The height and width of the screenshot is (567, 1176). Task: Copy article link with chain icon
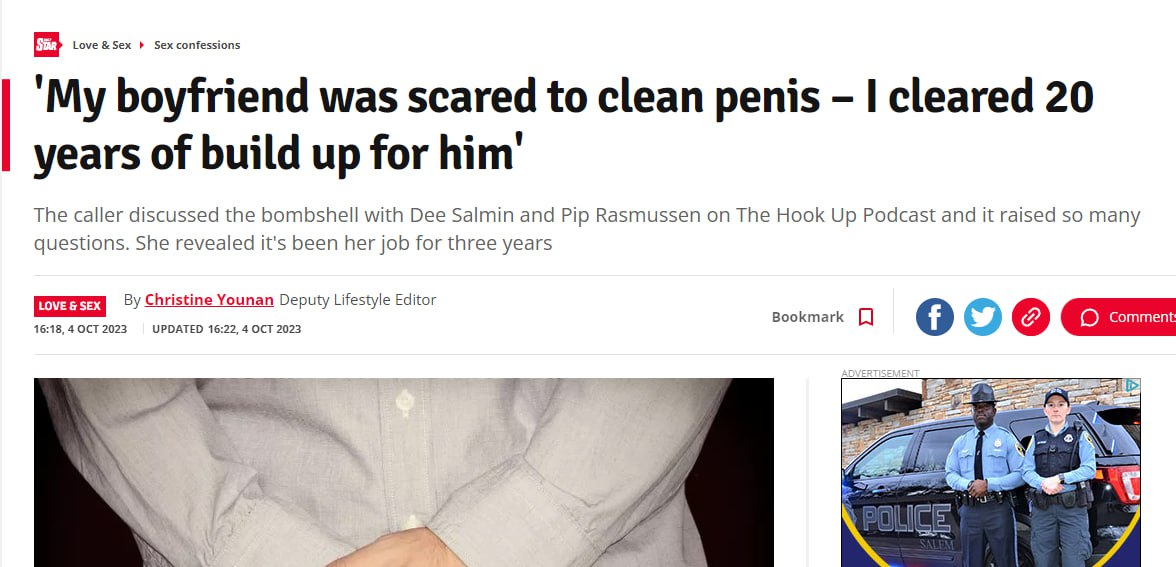pos(1030,317)
